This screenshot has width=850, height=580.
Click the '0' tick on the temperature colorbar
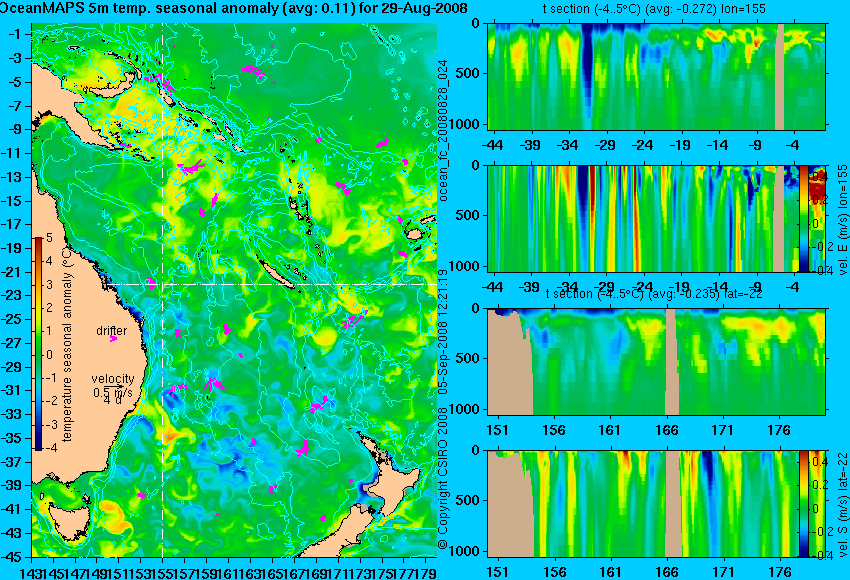click(x=49, y=355)
